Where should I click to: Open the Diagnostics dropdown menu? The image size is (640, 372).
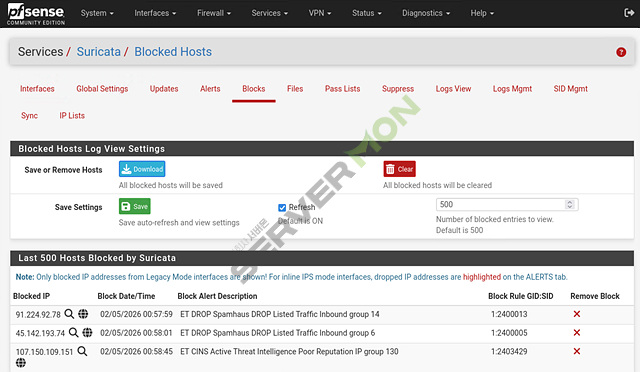pyautogui.click(x=426, y=13)
